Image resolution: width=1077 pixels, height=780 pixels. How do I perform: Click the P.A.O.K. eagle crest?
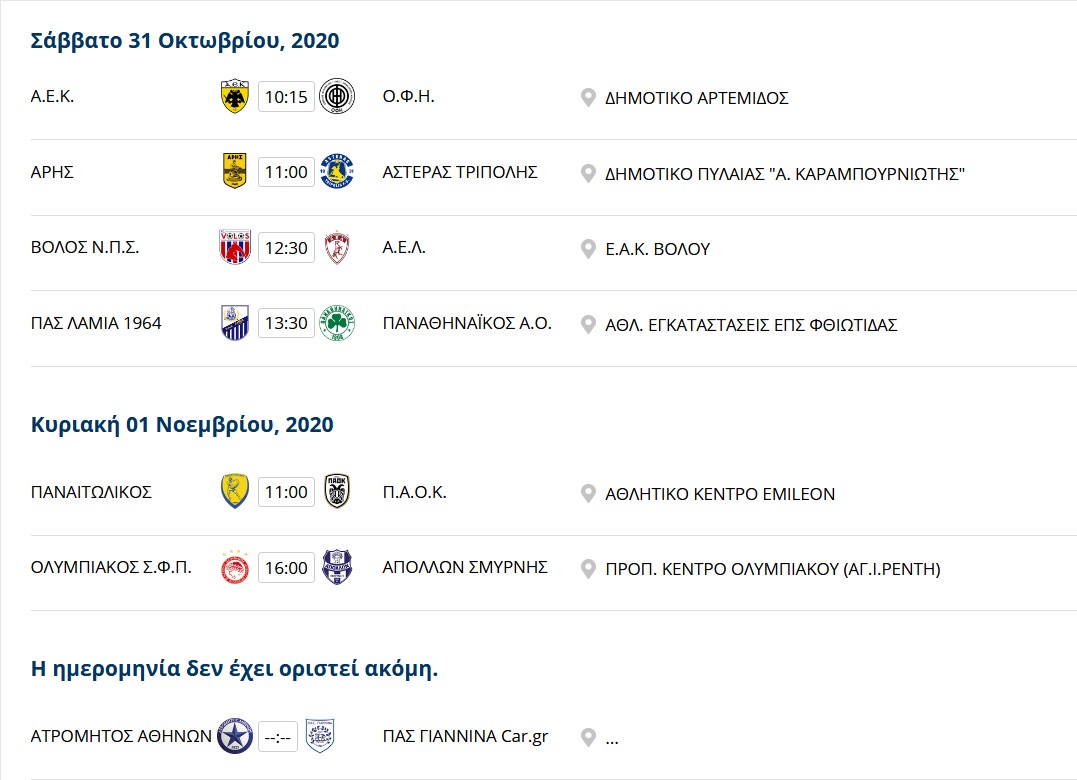(x=337, y=492)
